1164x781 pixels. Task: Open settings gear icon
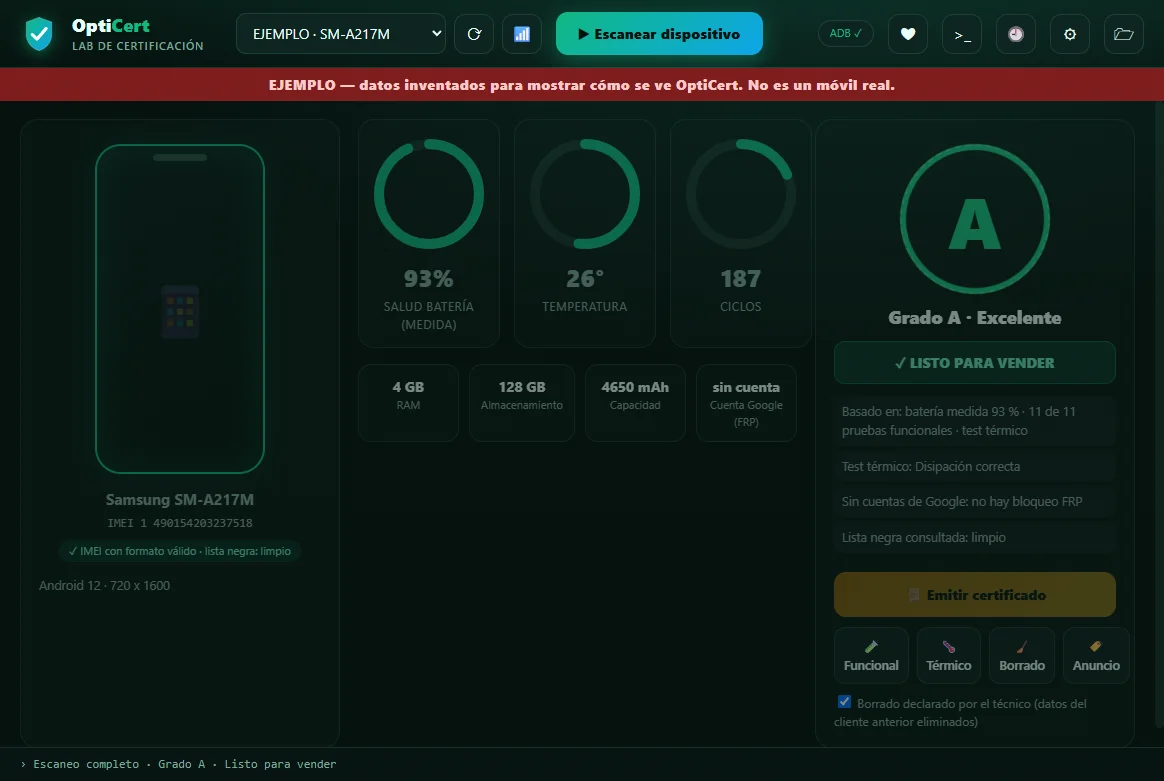point(1070,33)
